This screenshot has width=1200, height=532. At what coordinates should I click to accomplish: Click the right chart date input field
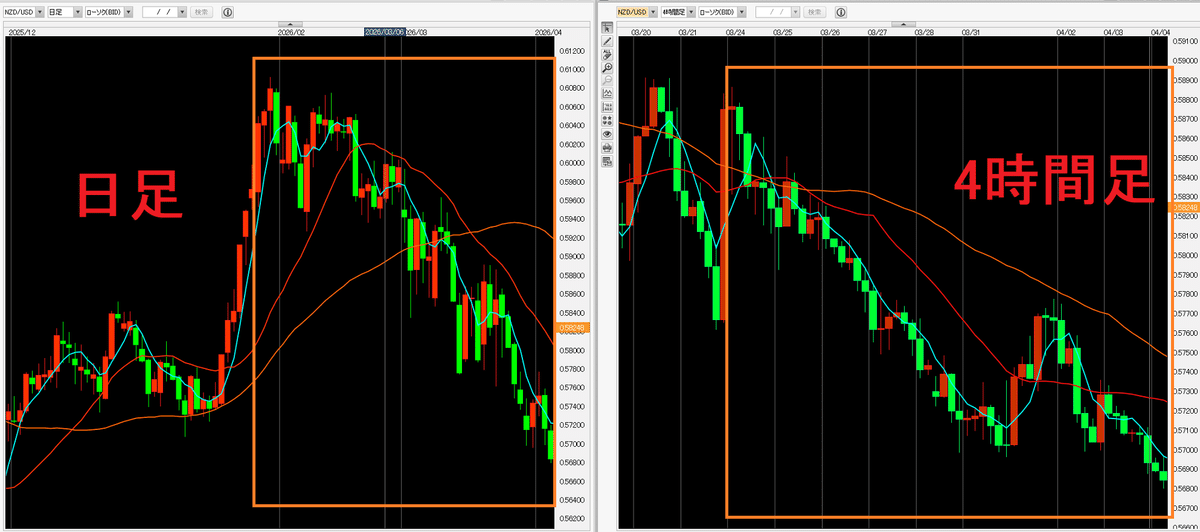coord(773,12)
